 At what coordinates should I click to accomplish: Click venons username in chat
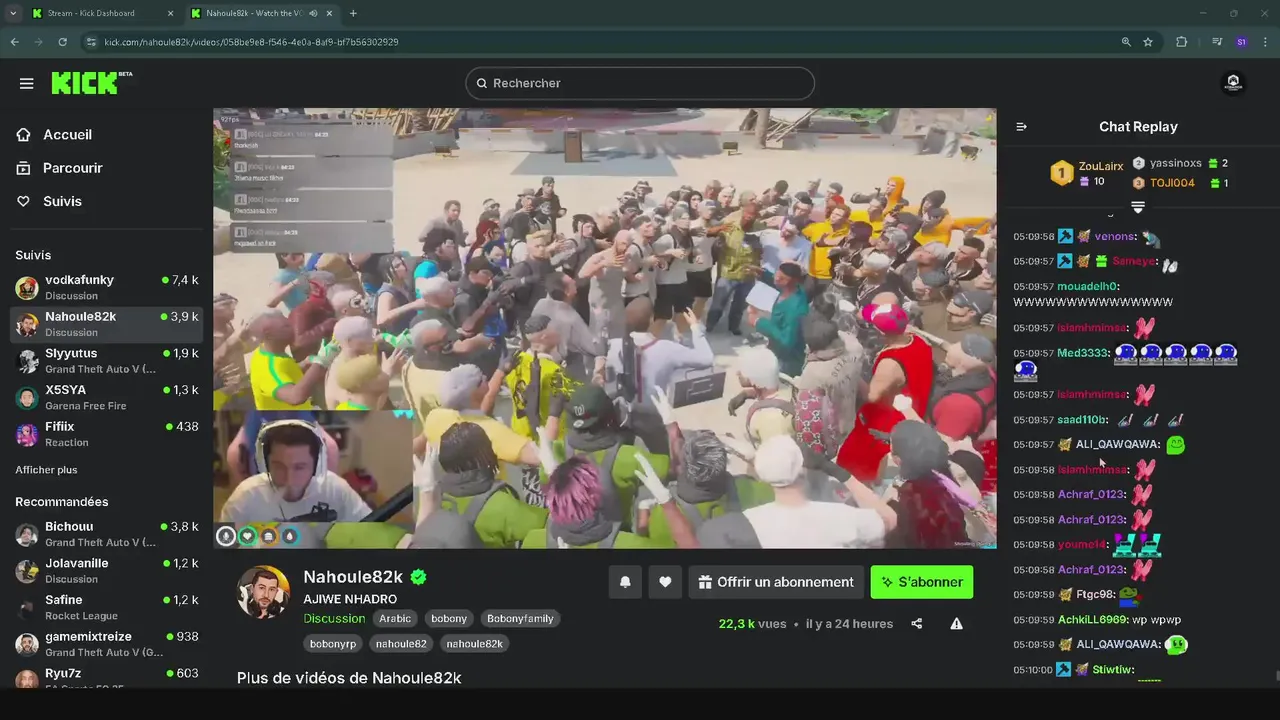click(1114, 237)
